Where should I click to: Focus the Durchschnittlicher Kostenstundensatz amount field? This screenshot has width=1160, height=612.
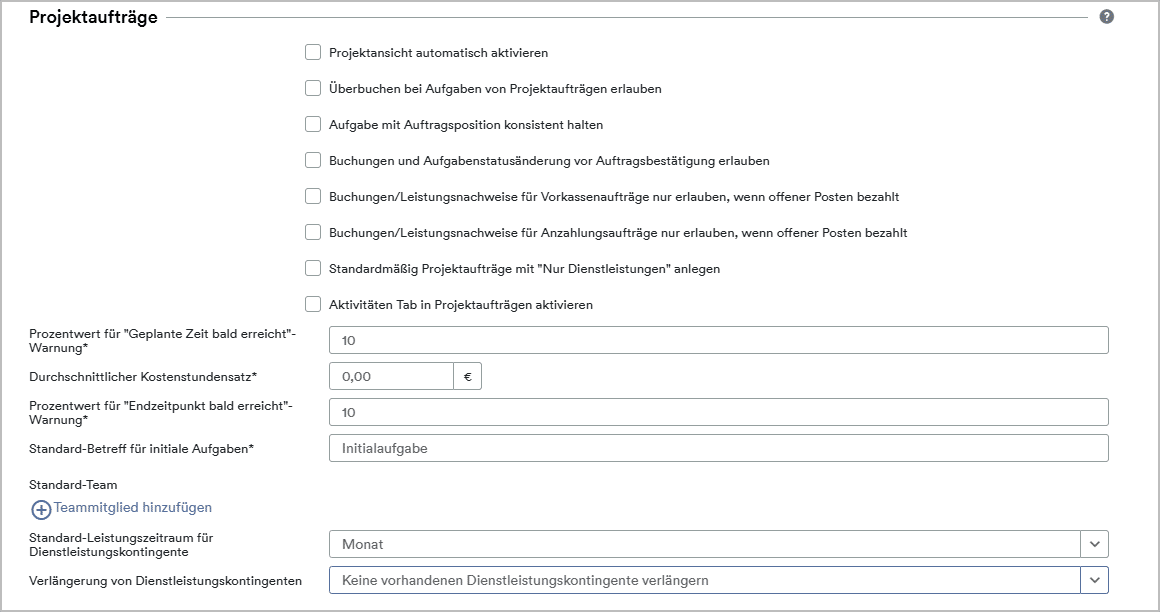tap(391, 376)
